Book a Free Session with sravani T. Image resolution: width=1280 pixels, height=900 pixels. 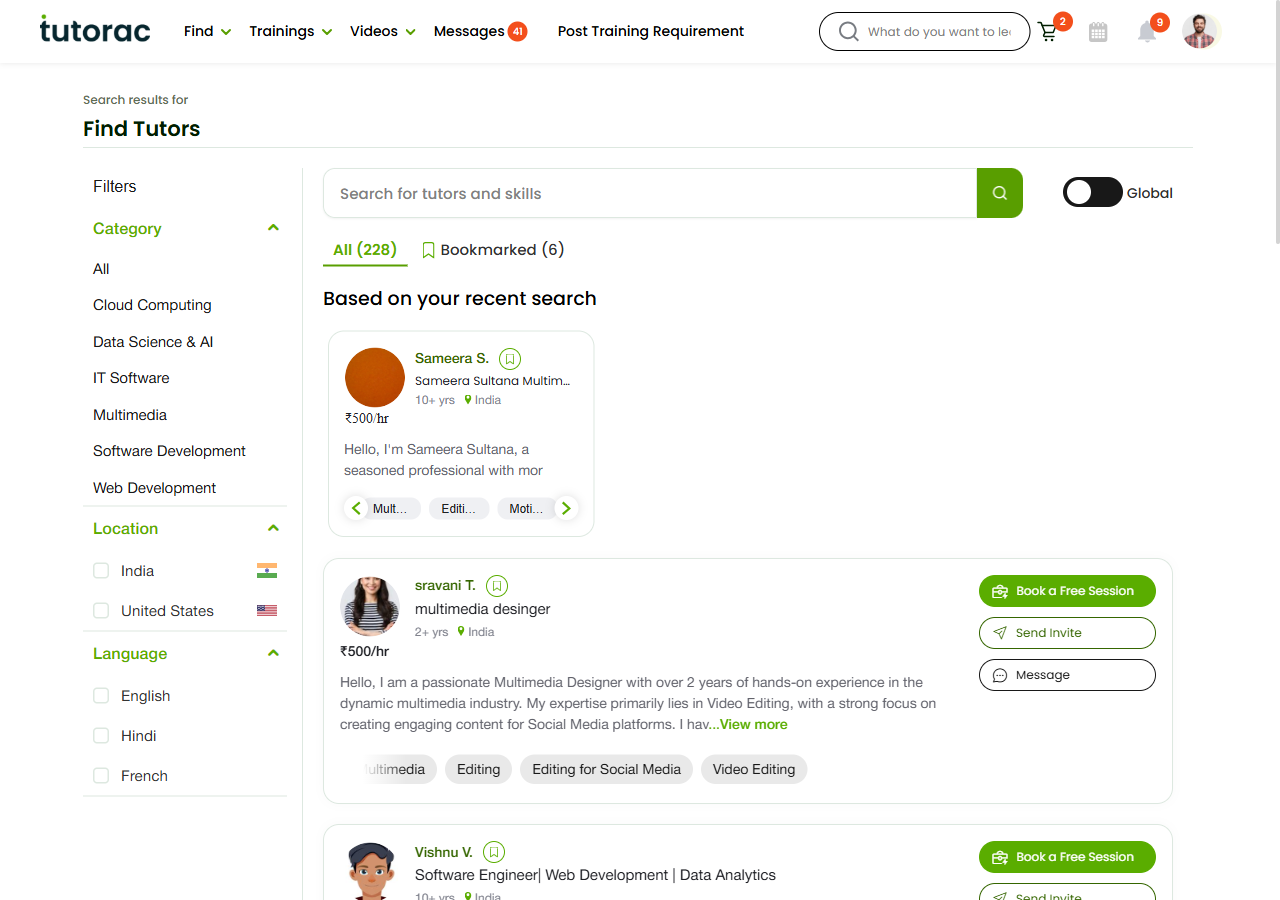tap(1067, 591)
